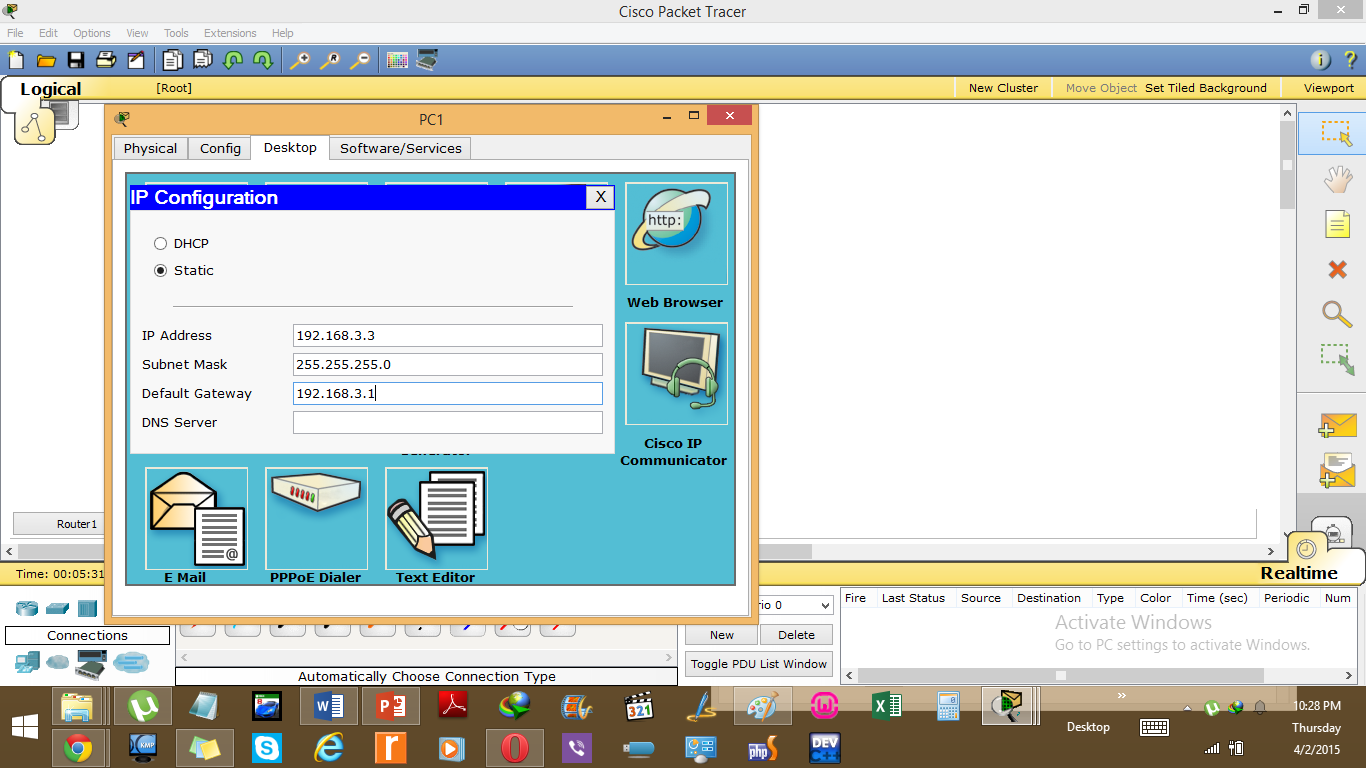Choose the Inspect magnifier tool
1366x768 pixels.
(x=1337, y=314)
